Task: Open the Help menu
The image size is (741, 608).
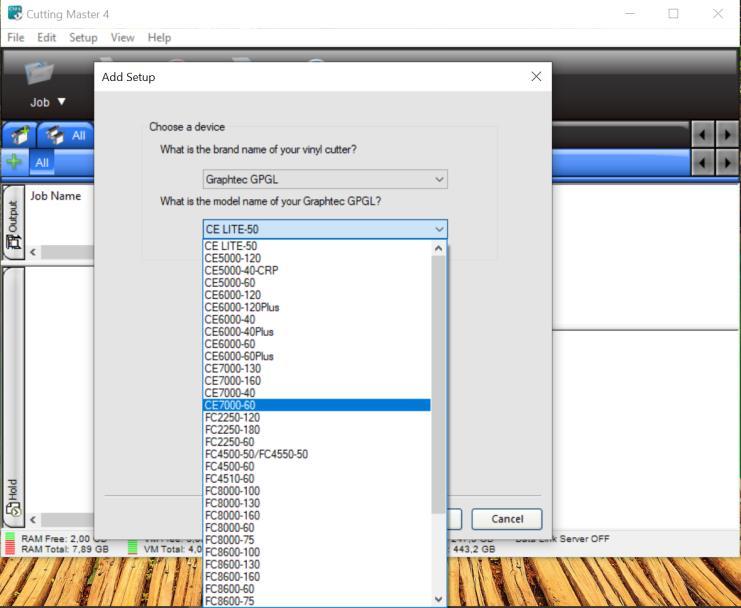Action: (x=159, y=38)
